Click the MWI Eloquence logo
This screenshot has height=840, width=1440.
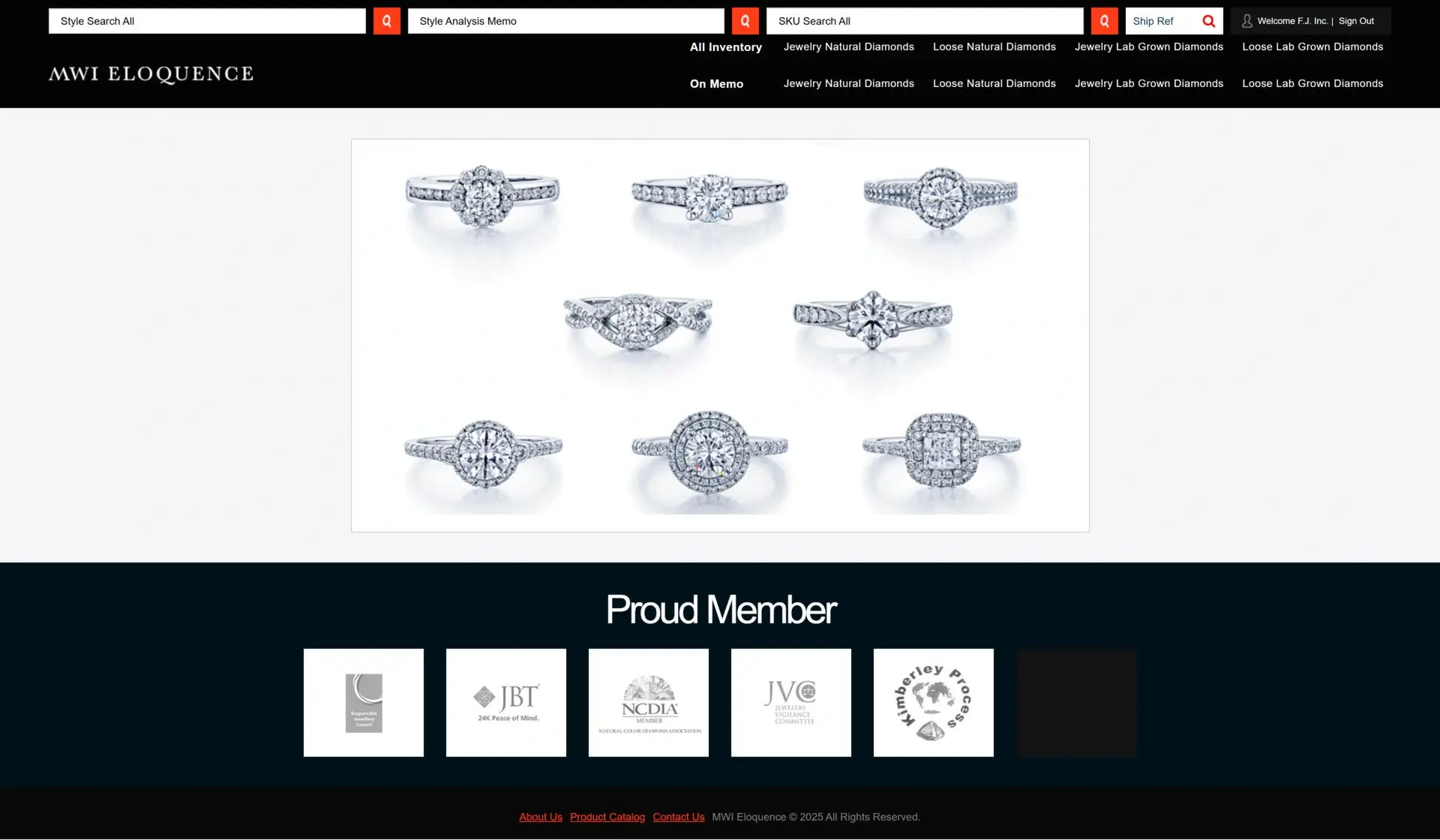(151, 73)
